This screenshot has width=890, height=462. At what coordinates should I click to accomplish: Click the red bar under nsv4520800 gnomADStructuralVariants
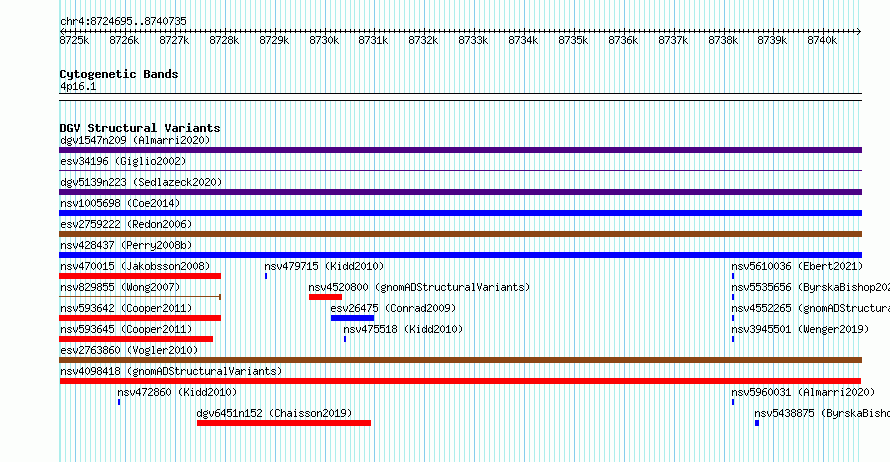point(325,297)
